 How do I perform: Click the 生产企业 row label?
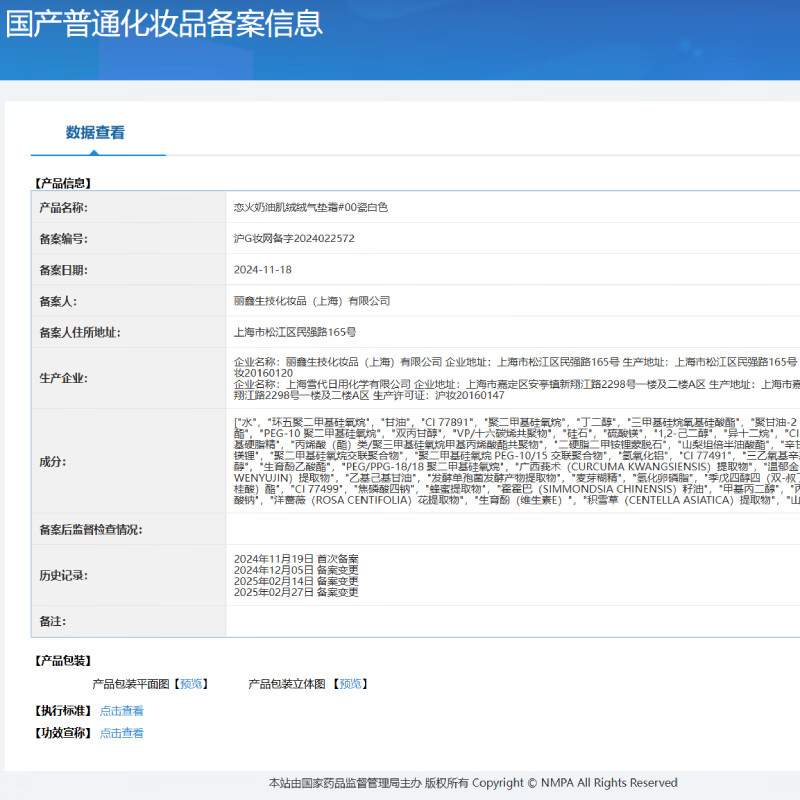63,378
